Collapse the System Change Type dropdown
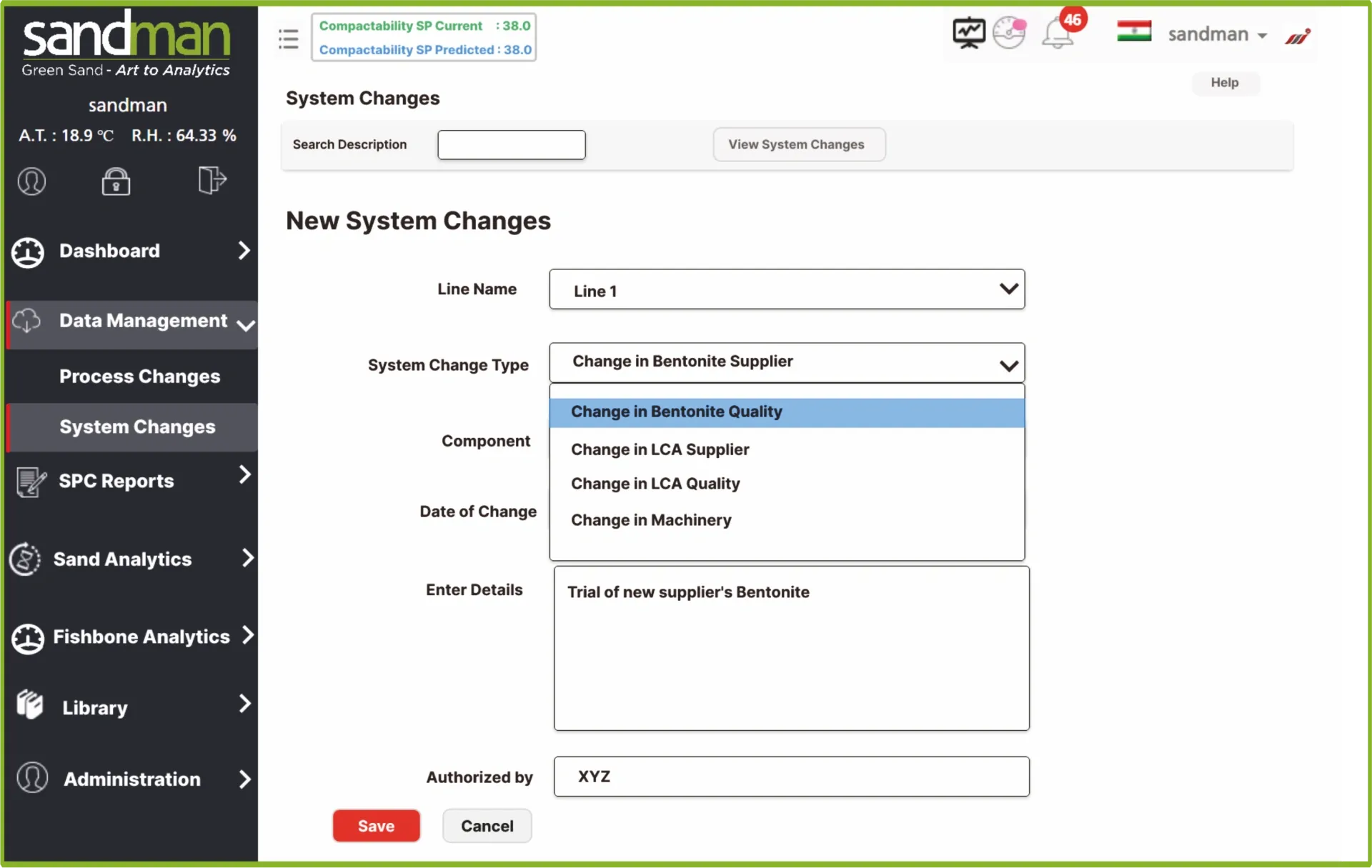1372x868 pixels. coord(786,363)
